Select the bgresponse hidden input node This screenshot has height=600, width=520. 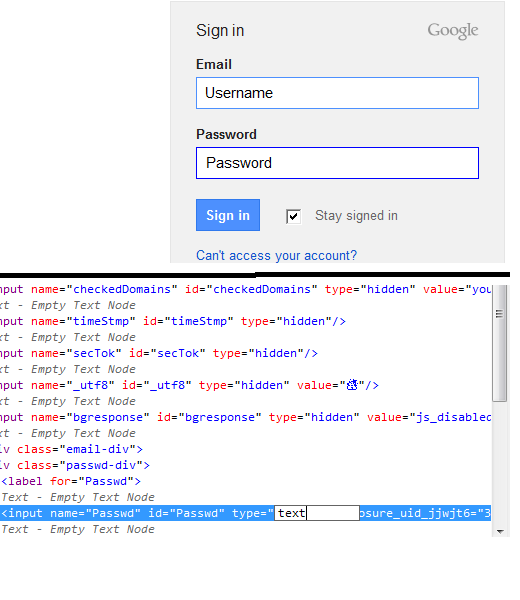(246, 417)
